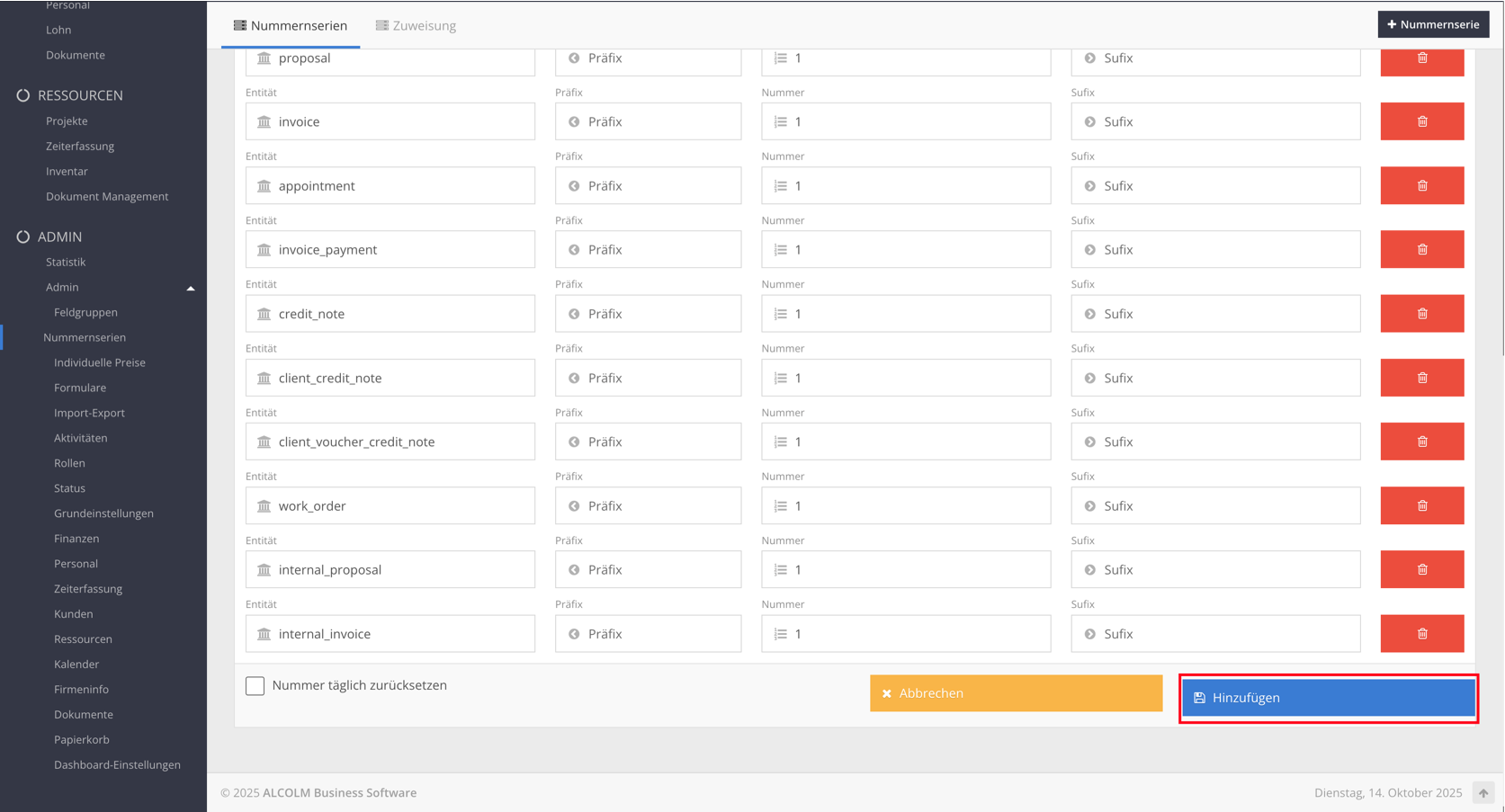Screen dimensions: 1505x812
Task: Delete the appointment row with trash icon
Action: [x=1421, y=185]
